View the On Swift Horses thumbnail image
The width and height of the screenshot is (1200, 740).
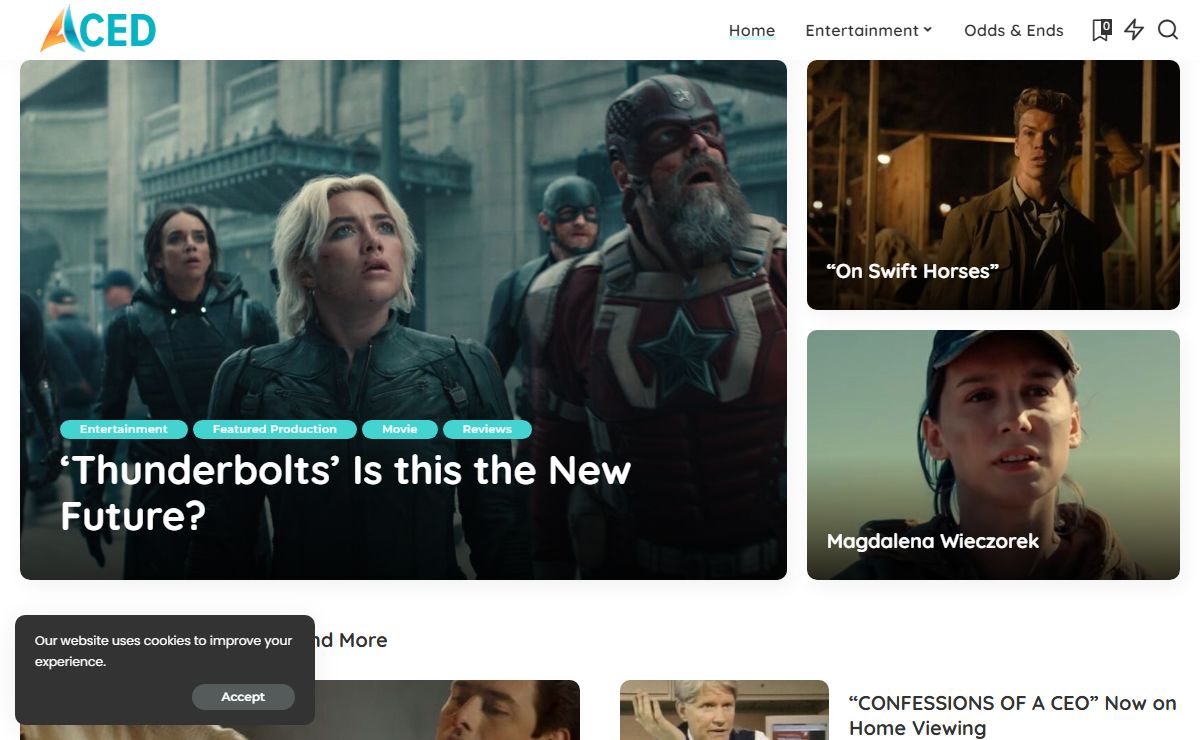pyautogui.click(x=993, y=185)
